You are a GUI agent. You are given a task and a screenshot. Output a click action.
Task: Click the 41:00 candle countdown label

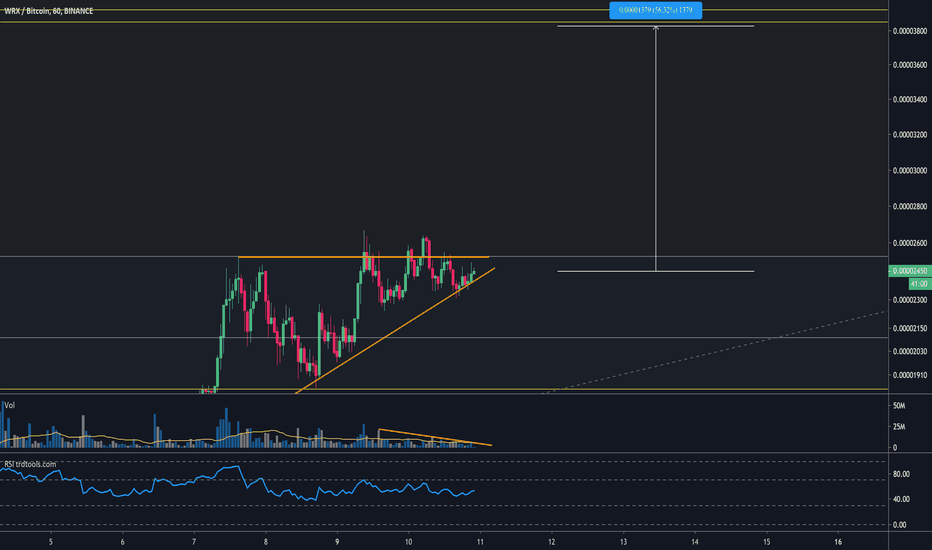click(x=920, y=284)
